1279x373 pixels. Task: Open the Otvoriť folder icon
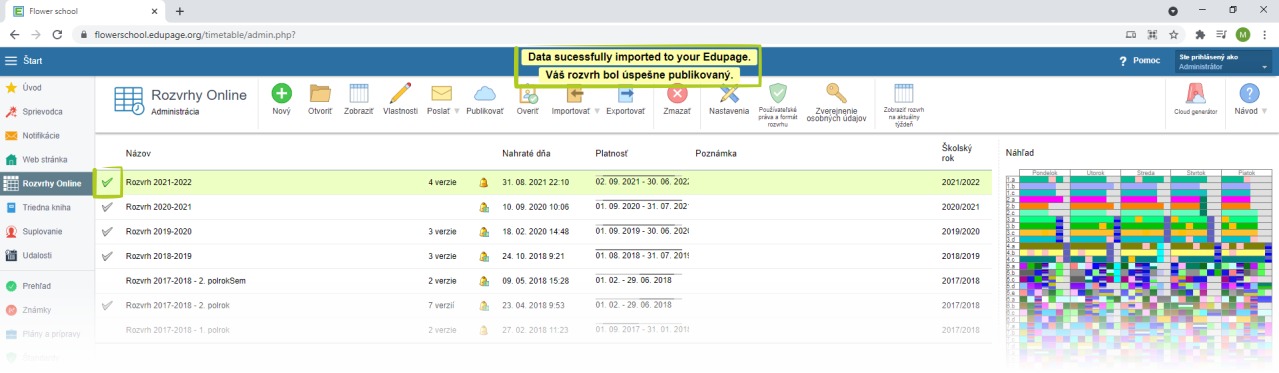coord(320,94)
